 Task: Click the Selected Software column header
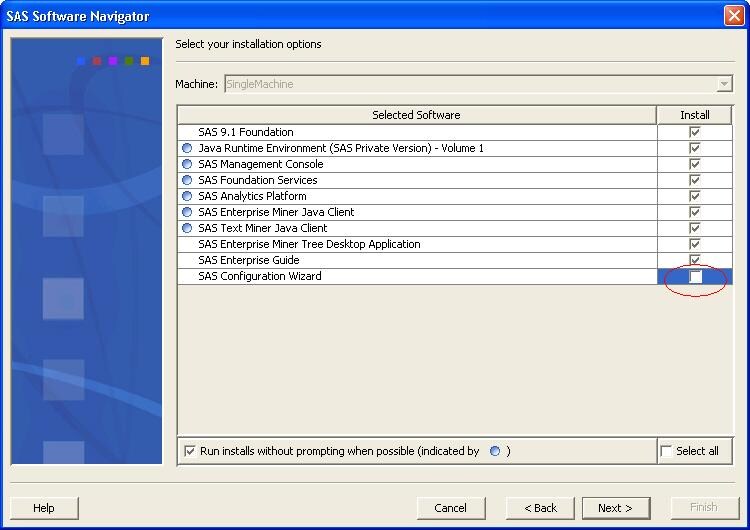click(x=416, y=115)
